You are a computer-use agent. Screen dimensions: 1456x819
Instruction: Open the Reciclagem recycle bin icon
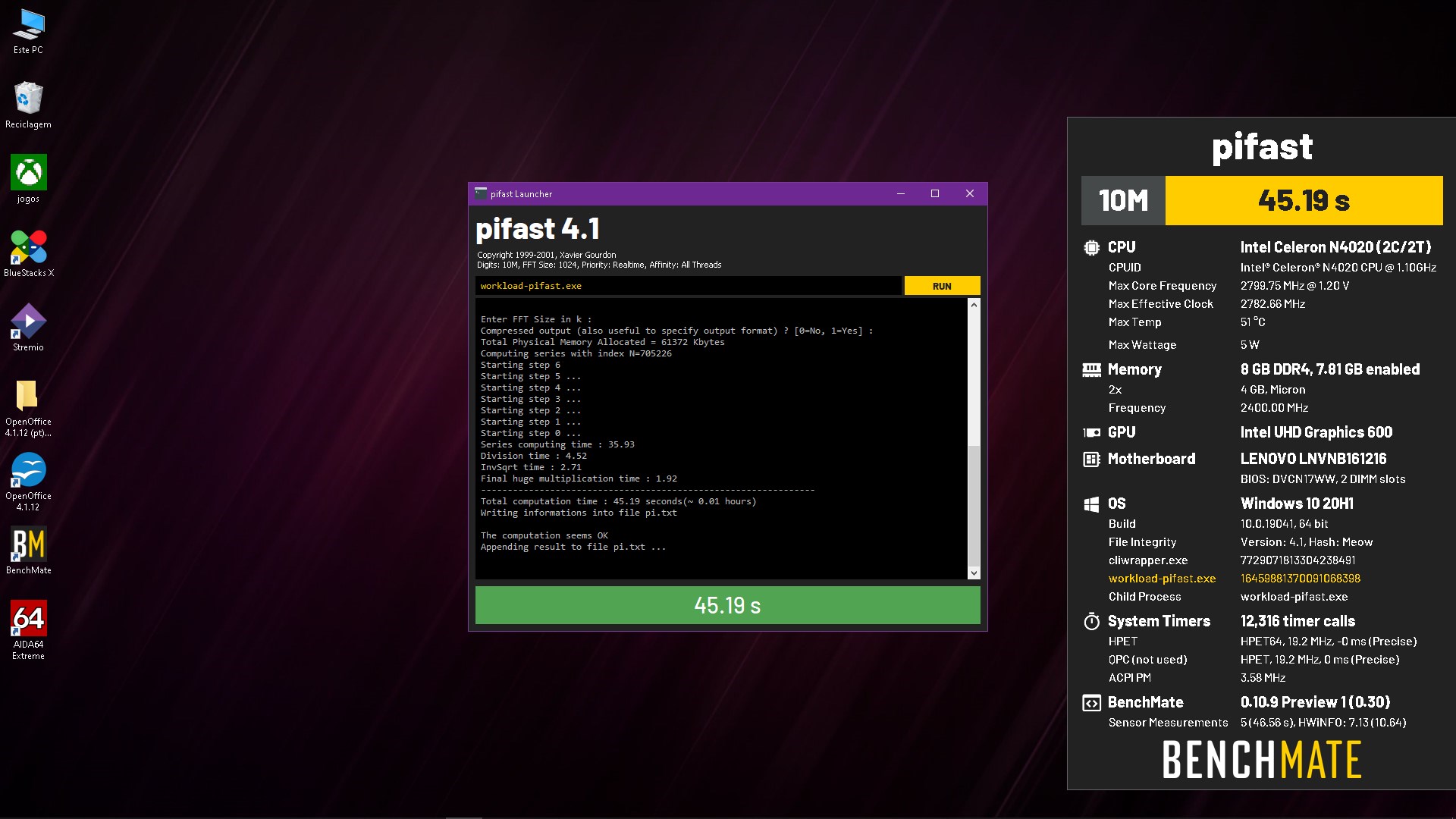tap(28, 105)
